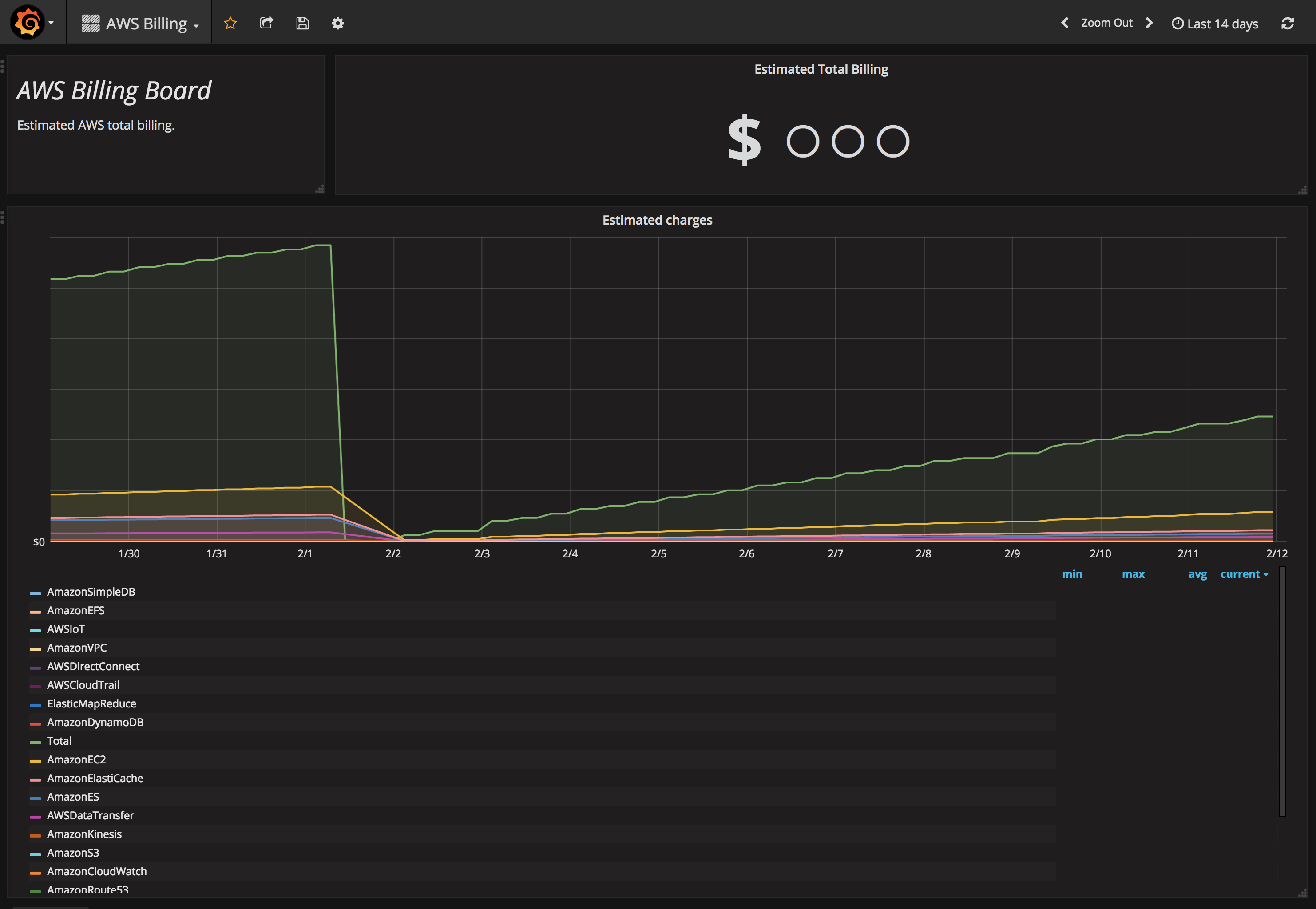Image resolution: width=1316 pixels, height=909 pixels.
Task: Toggle the Total series in legend
Action: click(59, 741)
